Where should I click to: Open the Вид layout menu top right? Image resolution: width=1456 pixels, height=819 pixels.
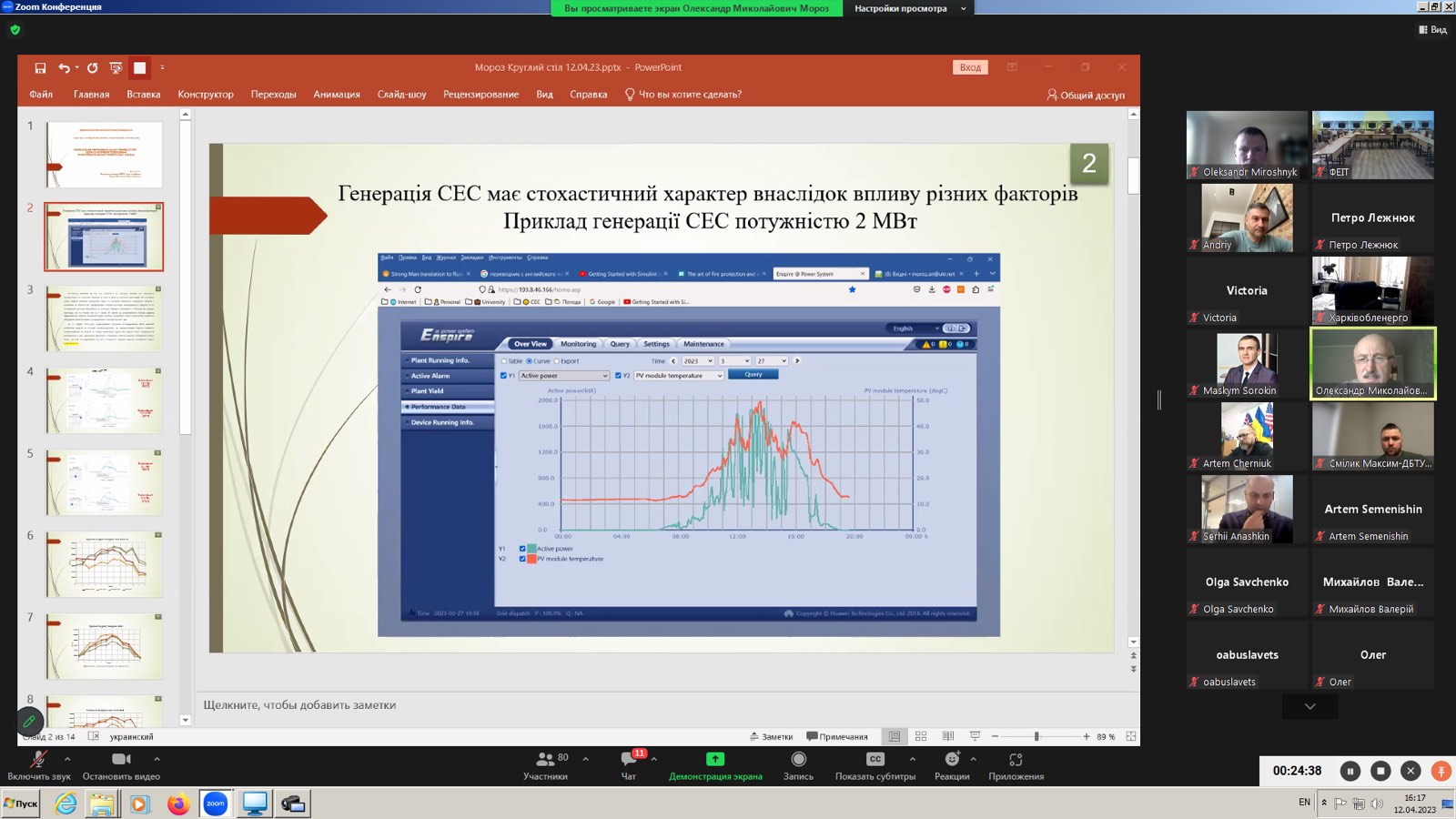(x=1432, y=29)
